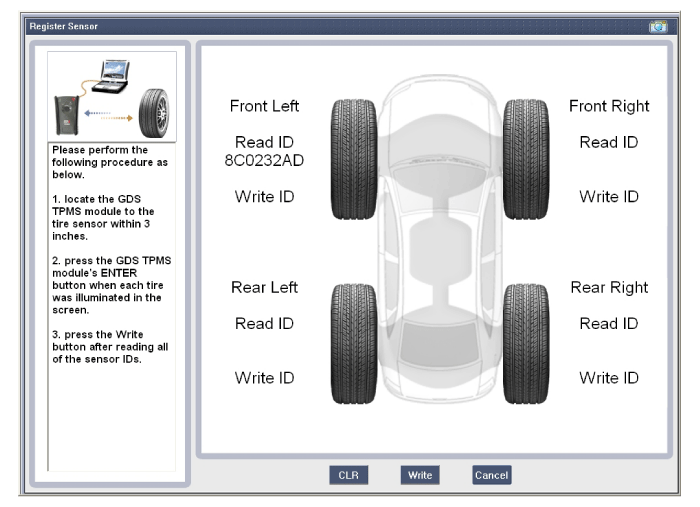Cancel the sensor registration
Image resolution: width=700 pixels, height=507 pixels.
pyautogui.click(x=491, y=475)
